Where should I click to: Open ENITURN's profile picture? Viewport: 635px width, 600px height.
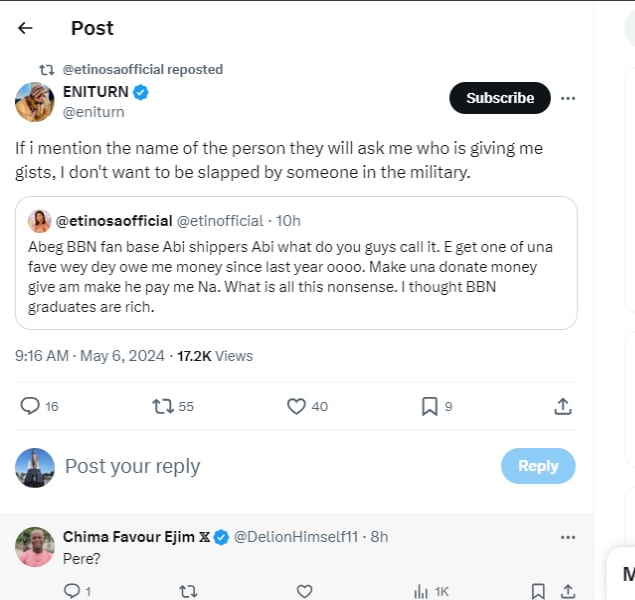[35, 102]
